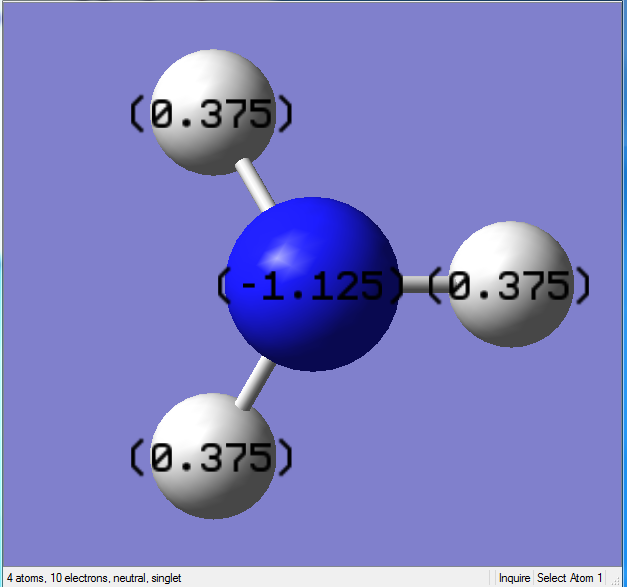Image resolution: width=627 pixels, height=587 pixels.
Task: Select the bottom-left hydrogen atom
Action: tap(213, 456)
